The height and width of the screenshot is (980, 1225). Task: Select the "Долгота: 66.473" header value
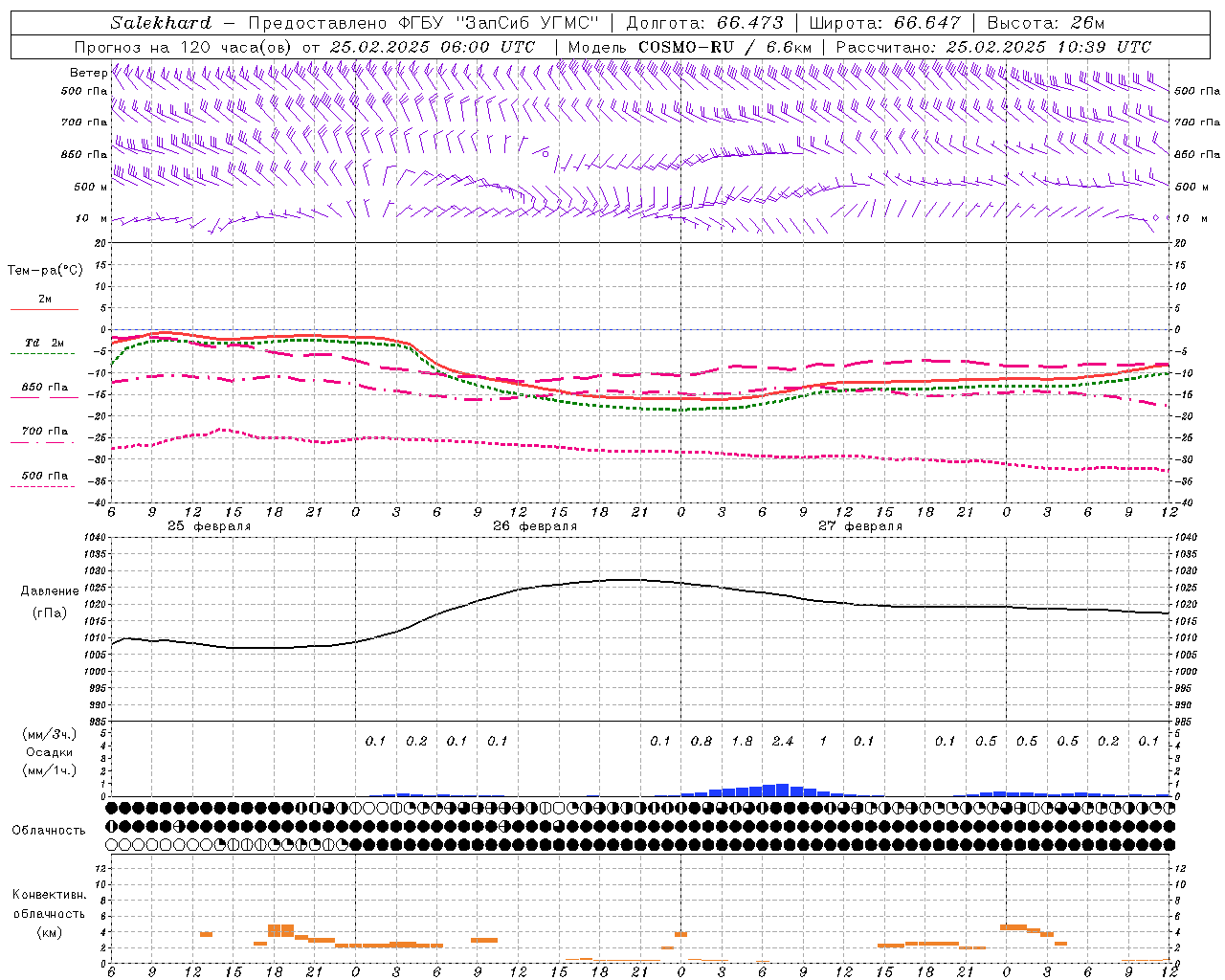pos(704,23)
